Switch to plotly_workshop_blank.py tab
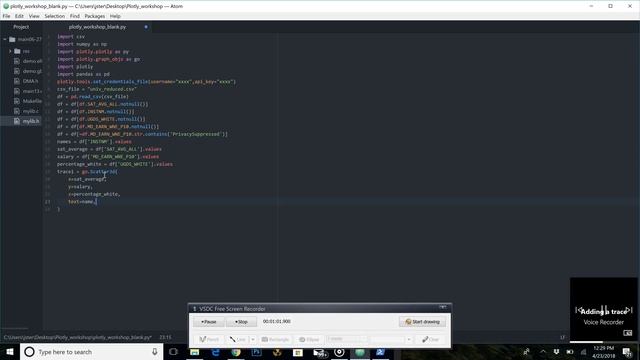Image resolution: width=640 pixels, height=360 pixels. tap(98, 27)
